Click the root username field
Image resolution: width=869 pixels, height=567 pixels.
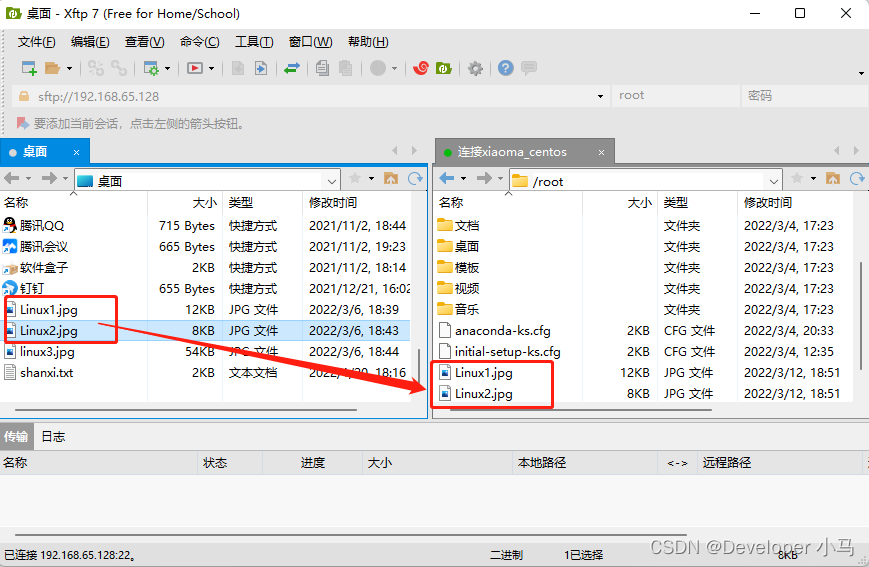(676, 96)
